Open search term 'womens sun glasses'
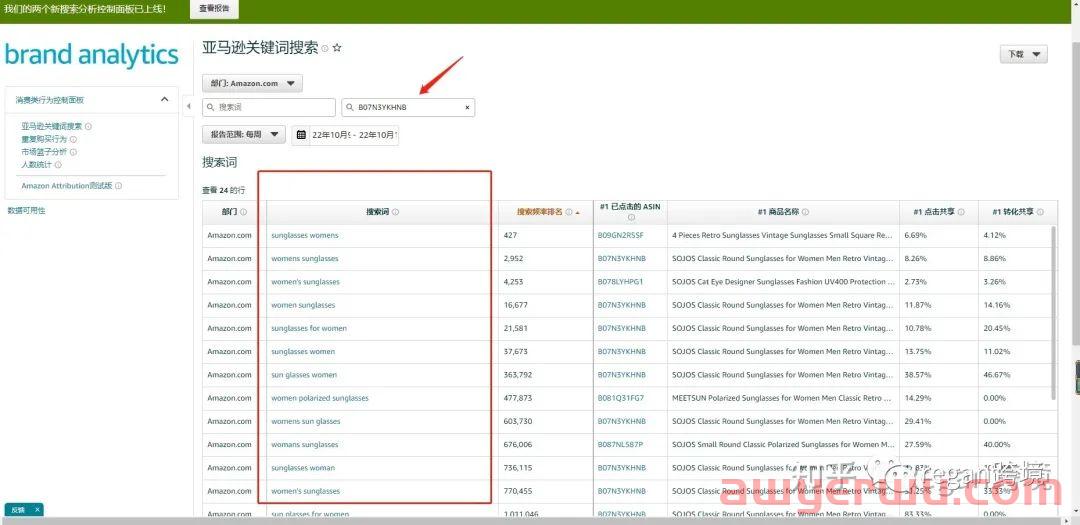1080x525 pixels. point(306,422)
